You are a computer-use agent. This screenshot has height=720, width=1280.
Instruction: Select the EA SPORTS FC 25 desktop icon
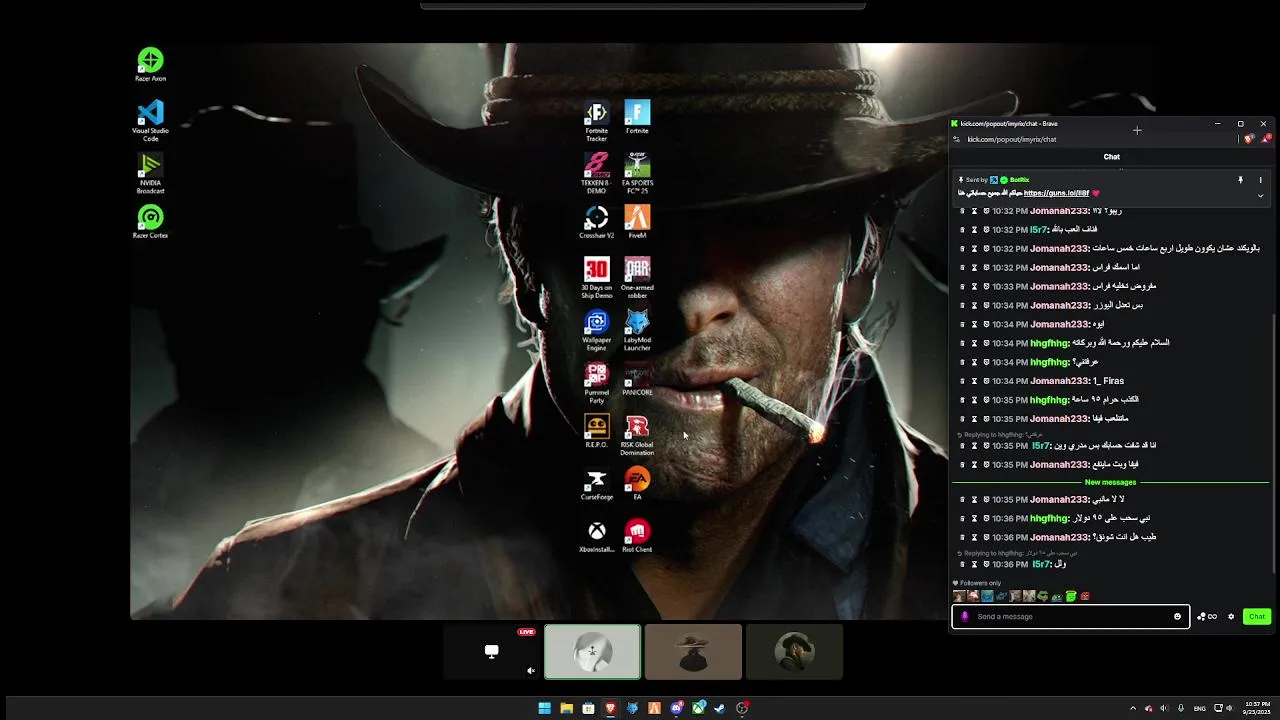point(637,173)
